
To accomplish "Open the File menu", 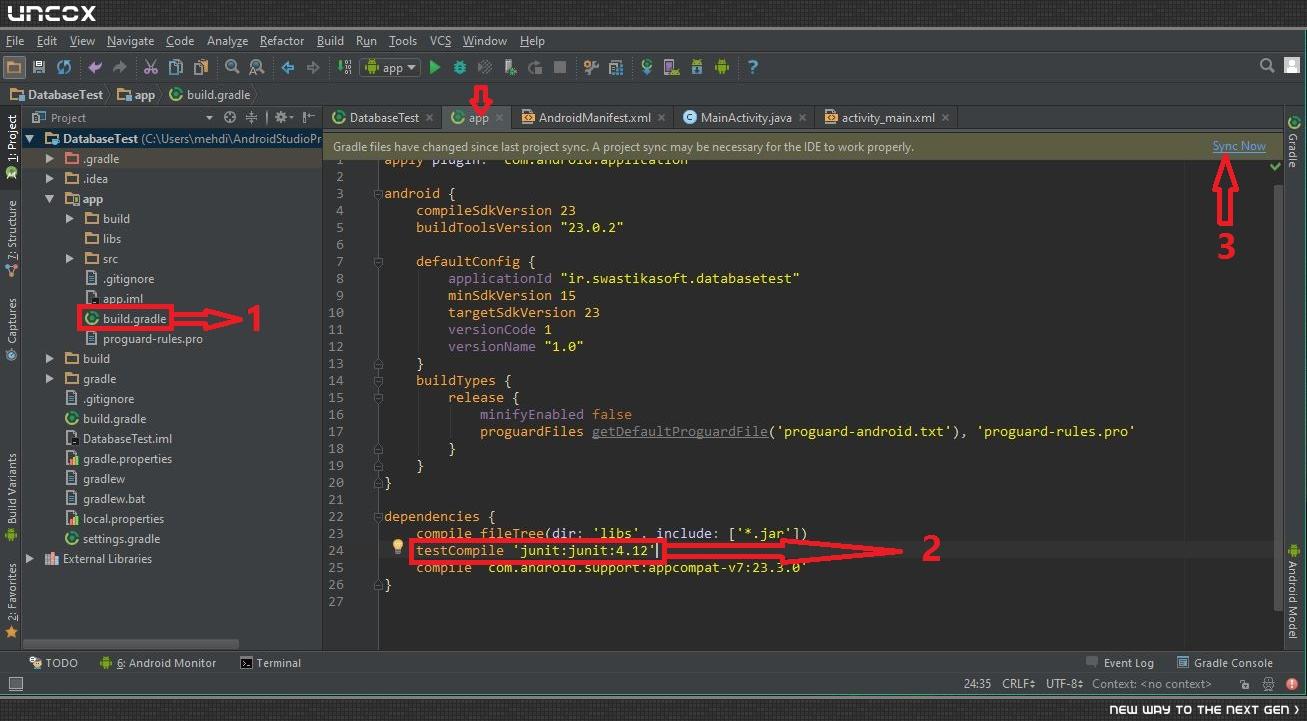I will click(14, 41).
